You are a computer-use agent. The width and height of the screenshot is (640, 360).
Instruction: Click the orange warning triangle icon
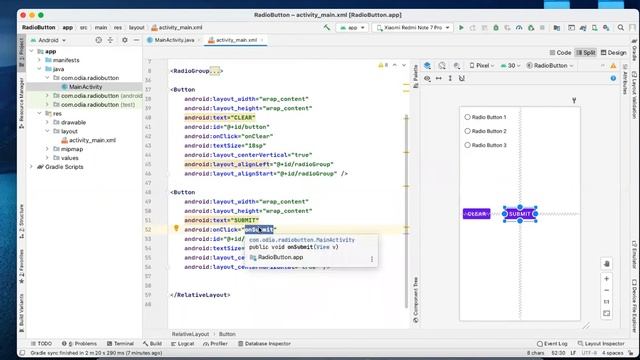click(613, 66)
